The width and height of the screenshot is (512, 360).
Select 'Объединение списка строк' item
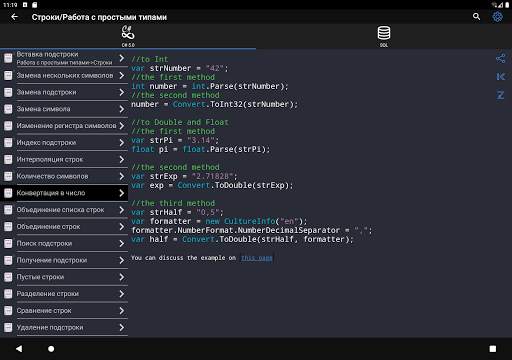pyautogui.click(x=64, y=210)
